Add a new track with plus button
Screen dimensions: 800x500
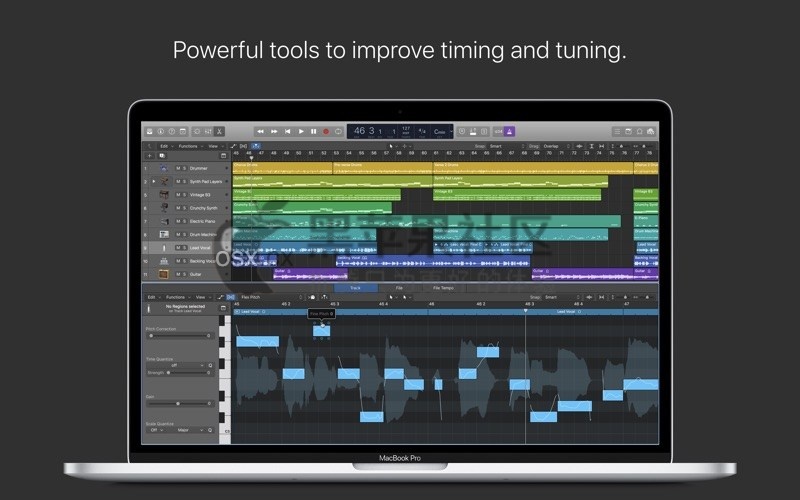pyautogui.click(x=149, y=156)
